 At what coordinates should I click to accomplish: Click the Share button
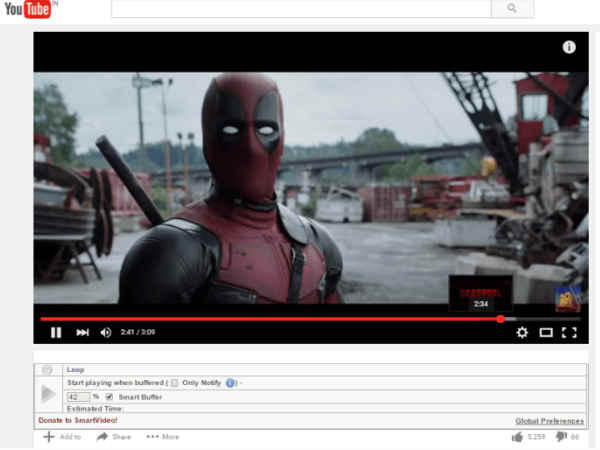(114, 437)
